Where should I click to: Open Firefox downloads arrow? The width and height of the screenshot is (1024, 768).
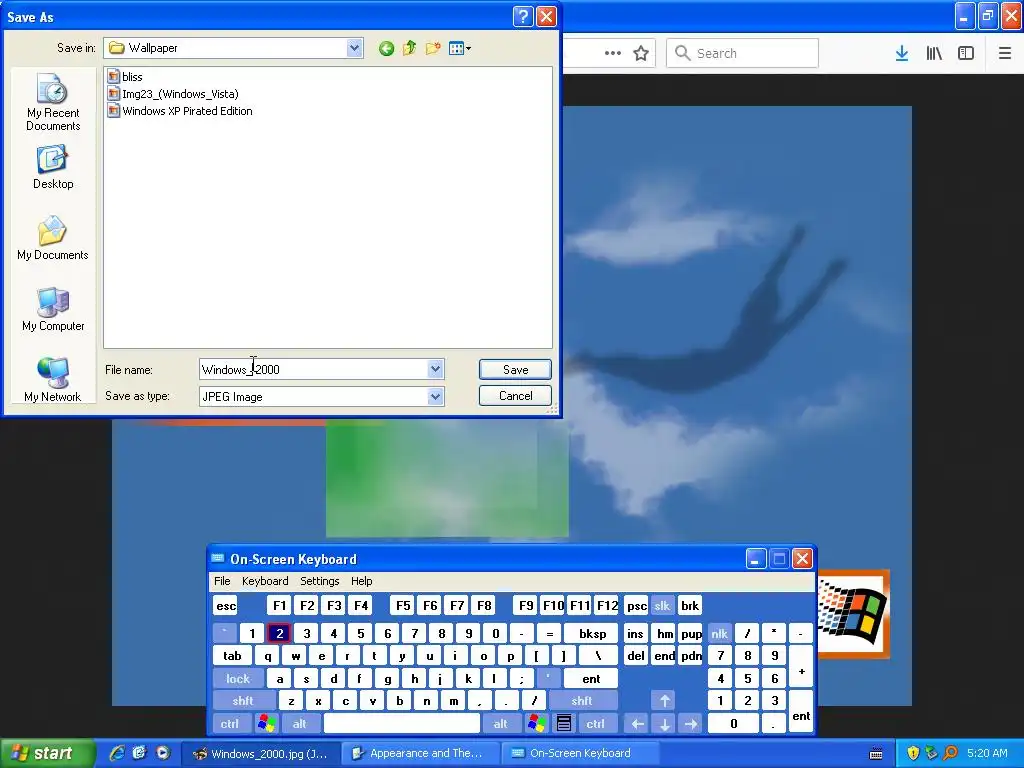(x=902, y=54)
